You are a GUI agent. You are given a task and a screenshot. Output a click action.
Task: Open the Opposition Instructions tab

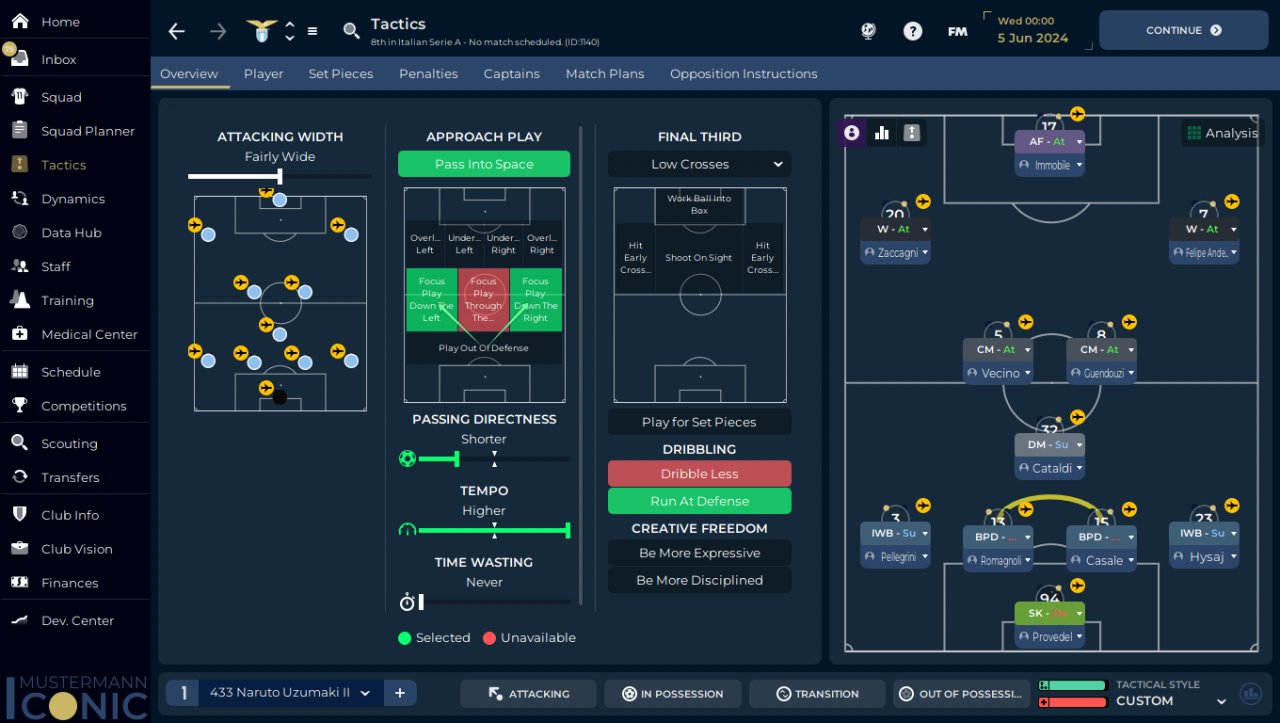743,74
